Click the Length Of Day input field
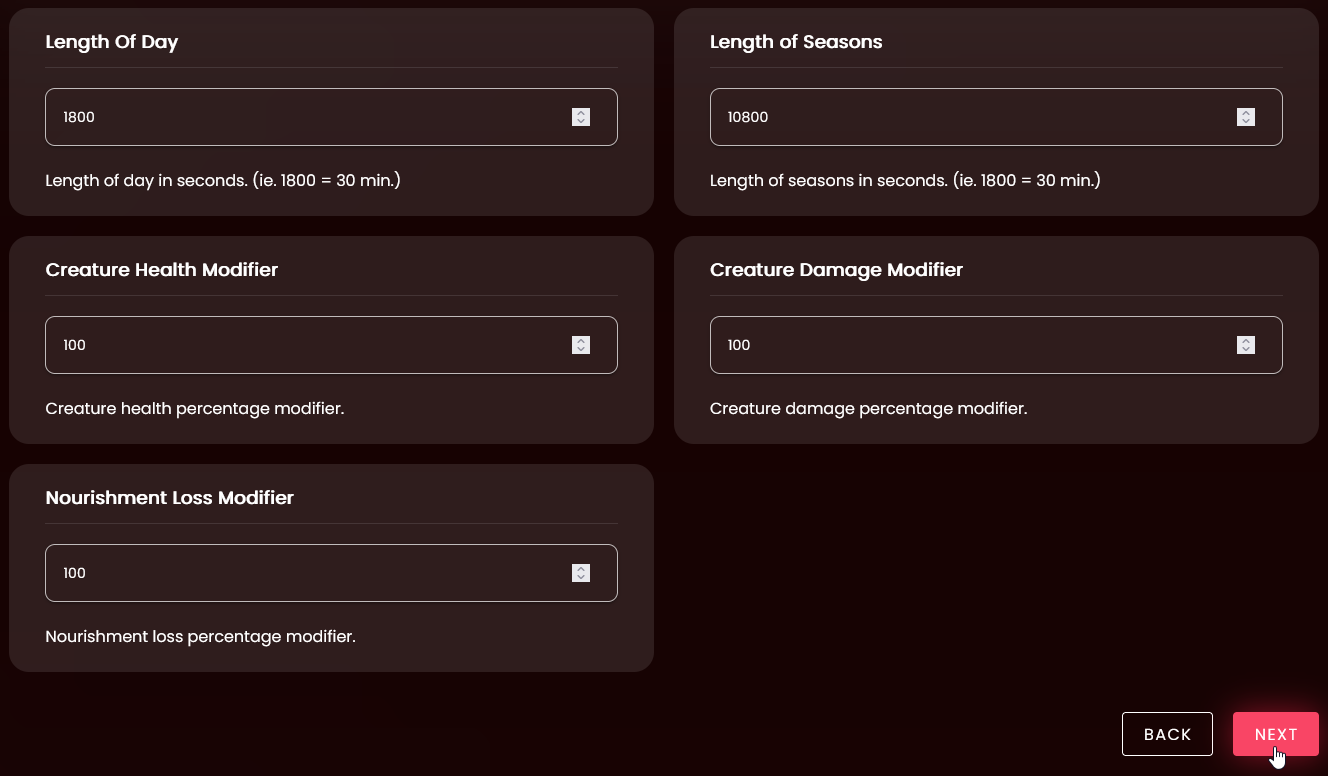This screenshot has width=1328, height=776. [x=300, y=117]
